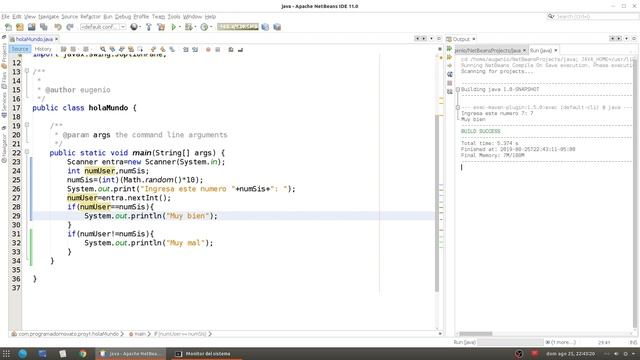Click the Comment lines icon in editor toolbar

[231, 49]
